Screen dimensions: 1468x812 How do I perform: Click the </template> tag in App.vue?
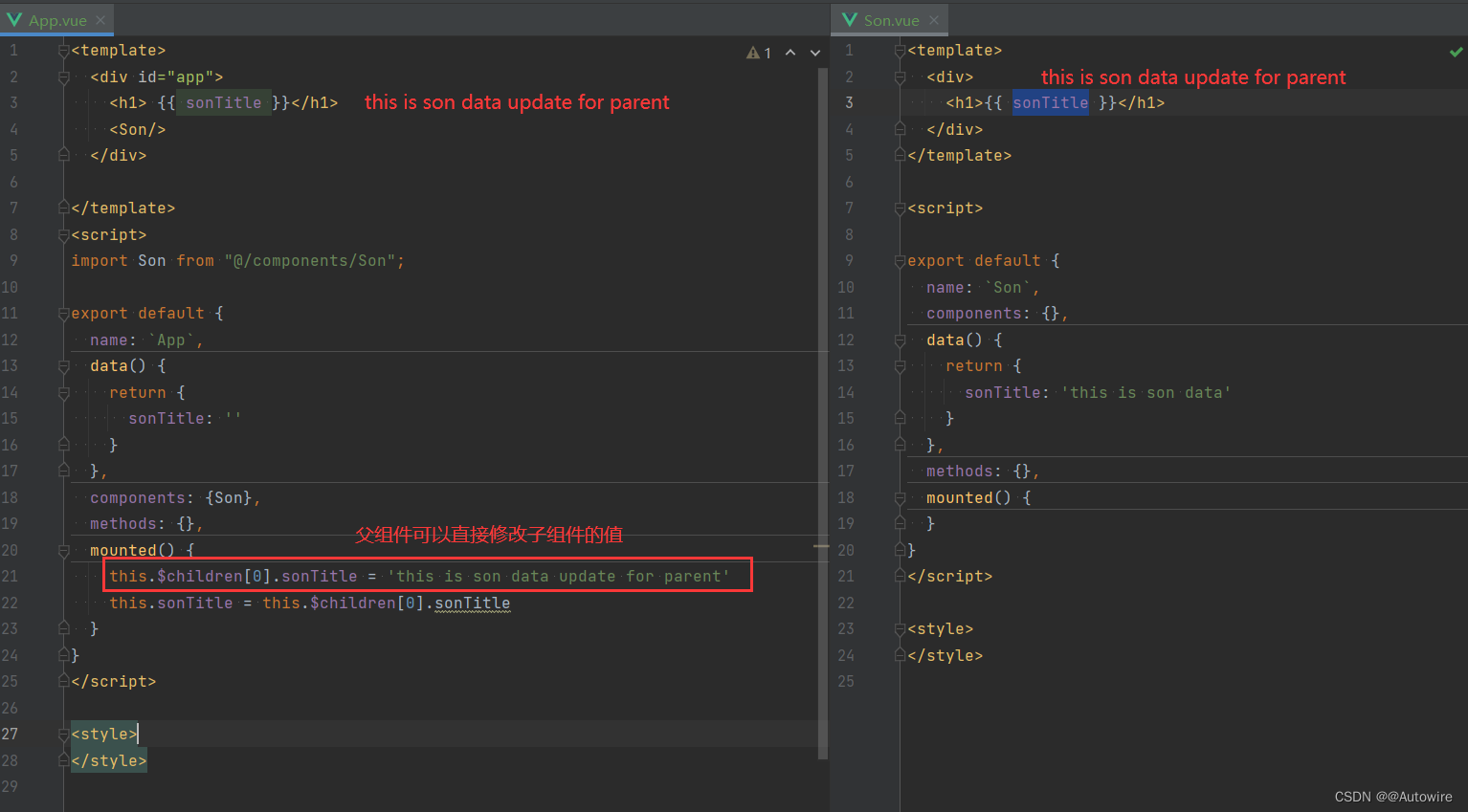(123, 208)
